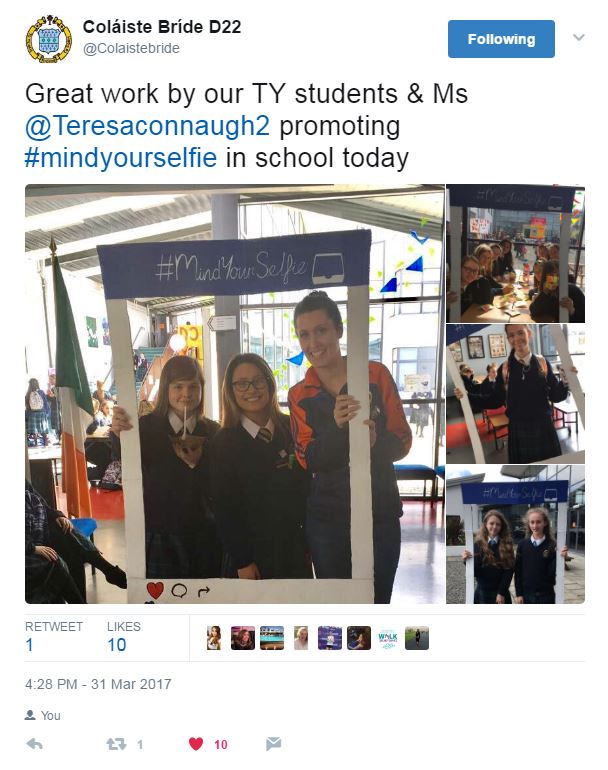608x770 pixels.
Task: Open the first liker's avatar thumbnail
Action: tap(214, 638)
